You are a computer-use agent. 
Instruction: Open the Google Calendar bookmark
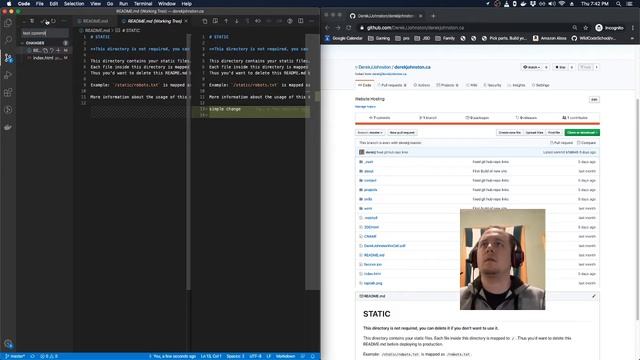(x=344, y=38)
